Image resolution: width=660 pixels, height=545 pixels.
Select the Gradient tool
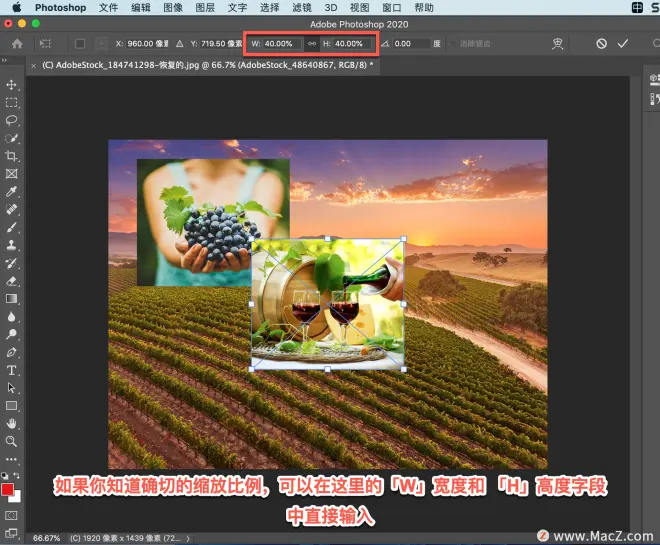pyautogui.click(x=11, y=299)
